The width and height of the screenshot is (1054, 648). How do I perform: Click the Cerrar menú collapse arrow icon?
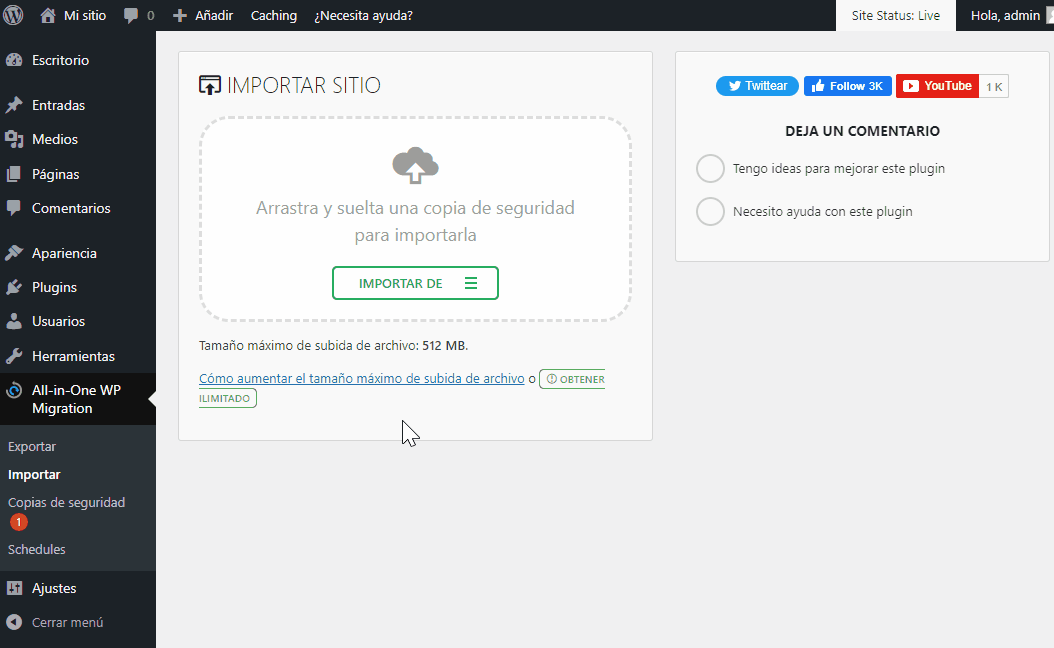tap(14, 622)
